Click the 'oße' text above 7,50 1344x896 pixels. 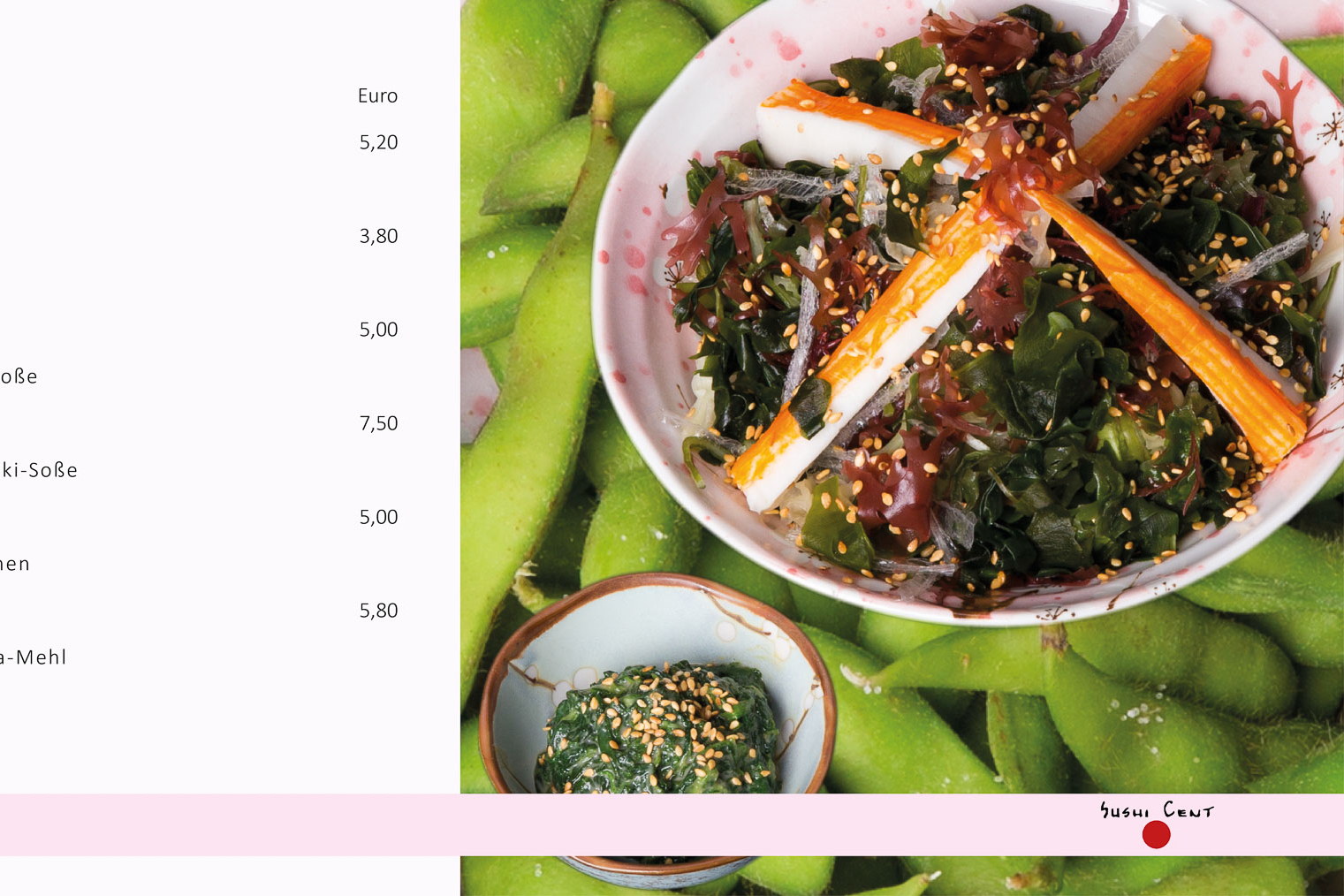[x=19, y=376]
